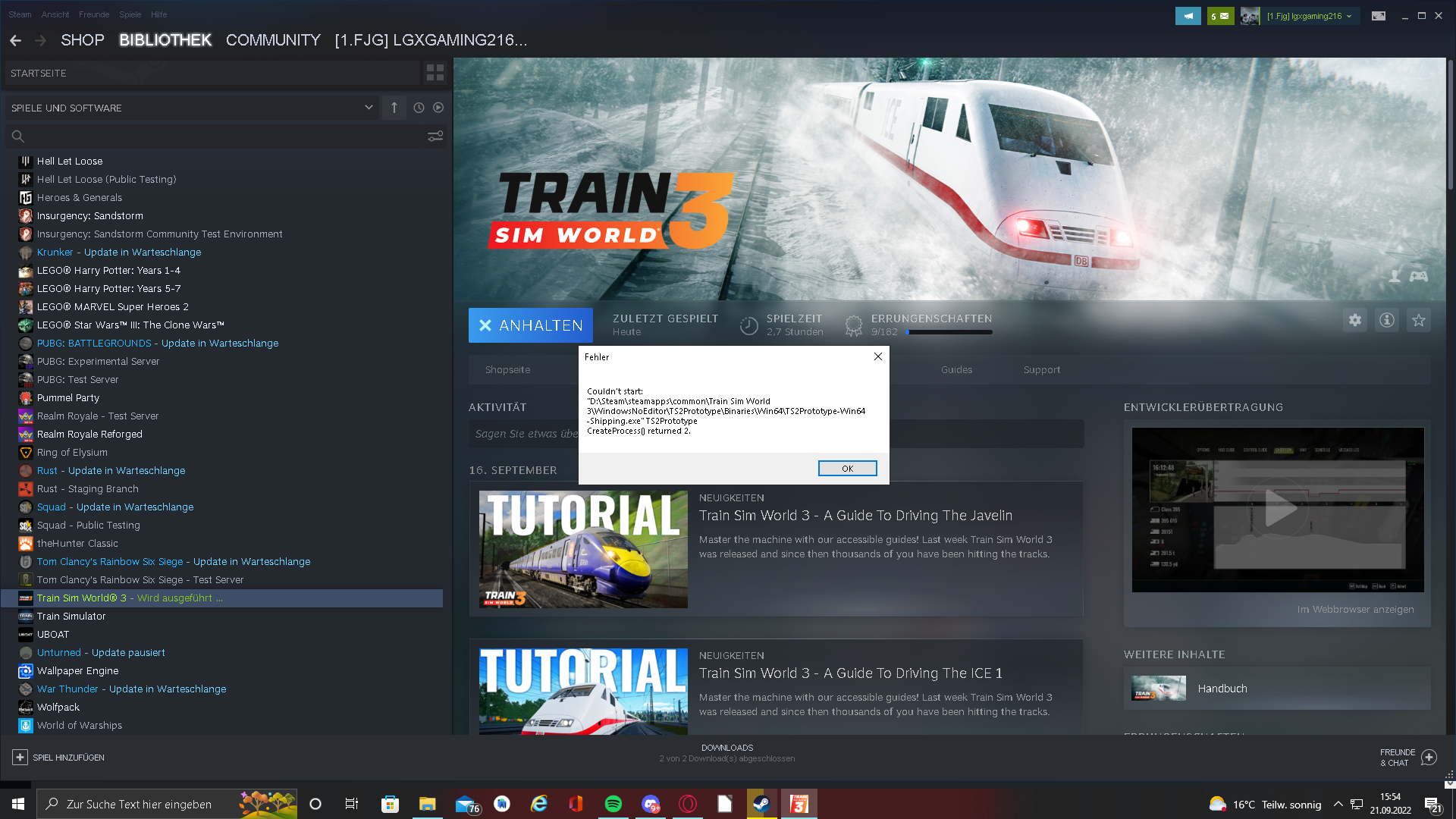The height and width of the screenshot is (819, 1456).
Task: Open the Spiele menu
Action: click(130, 14)
